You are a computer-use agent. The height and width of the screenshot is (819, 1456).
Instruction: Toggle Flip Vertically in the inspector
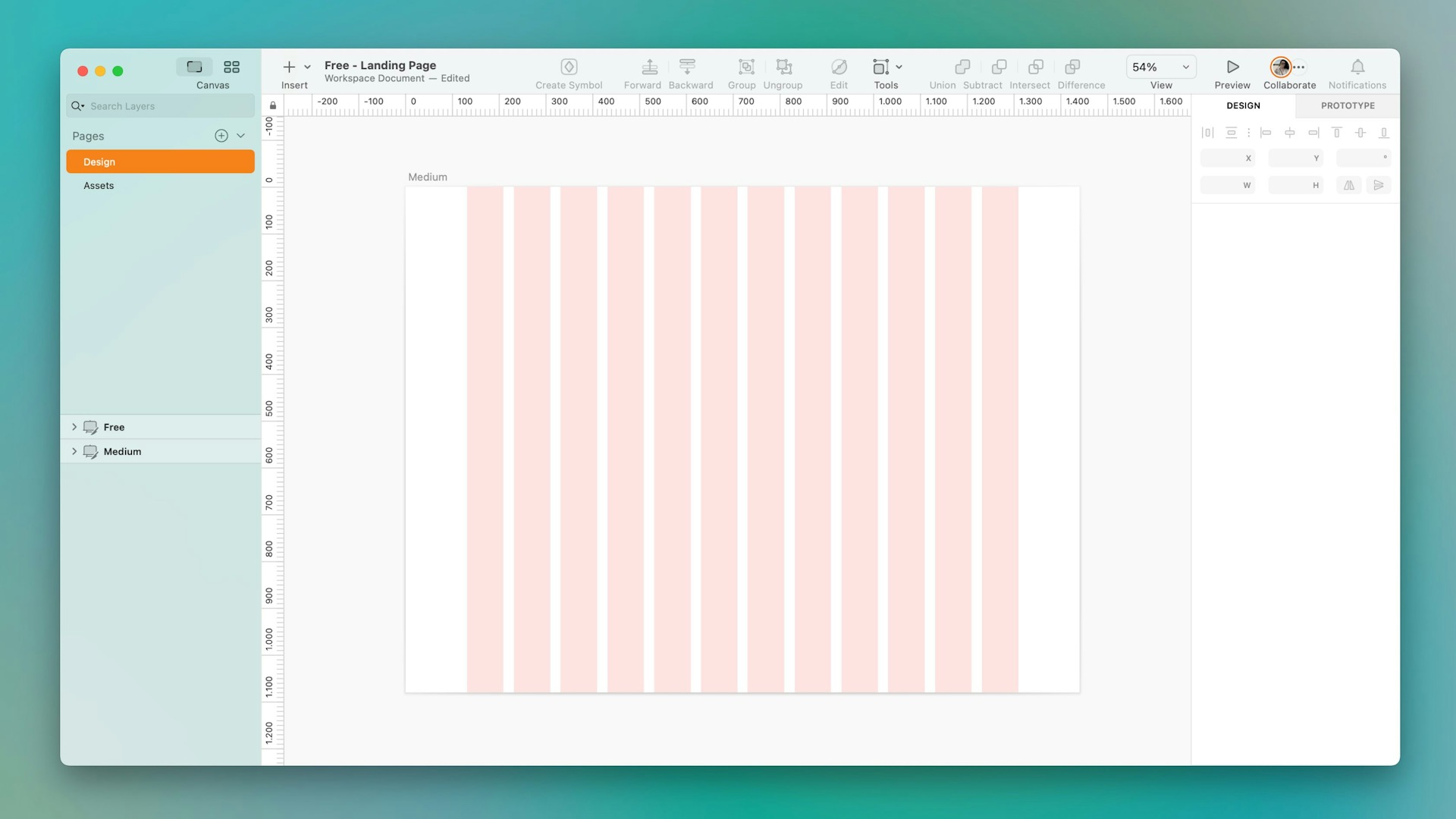click(x=1379, y=184)
